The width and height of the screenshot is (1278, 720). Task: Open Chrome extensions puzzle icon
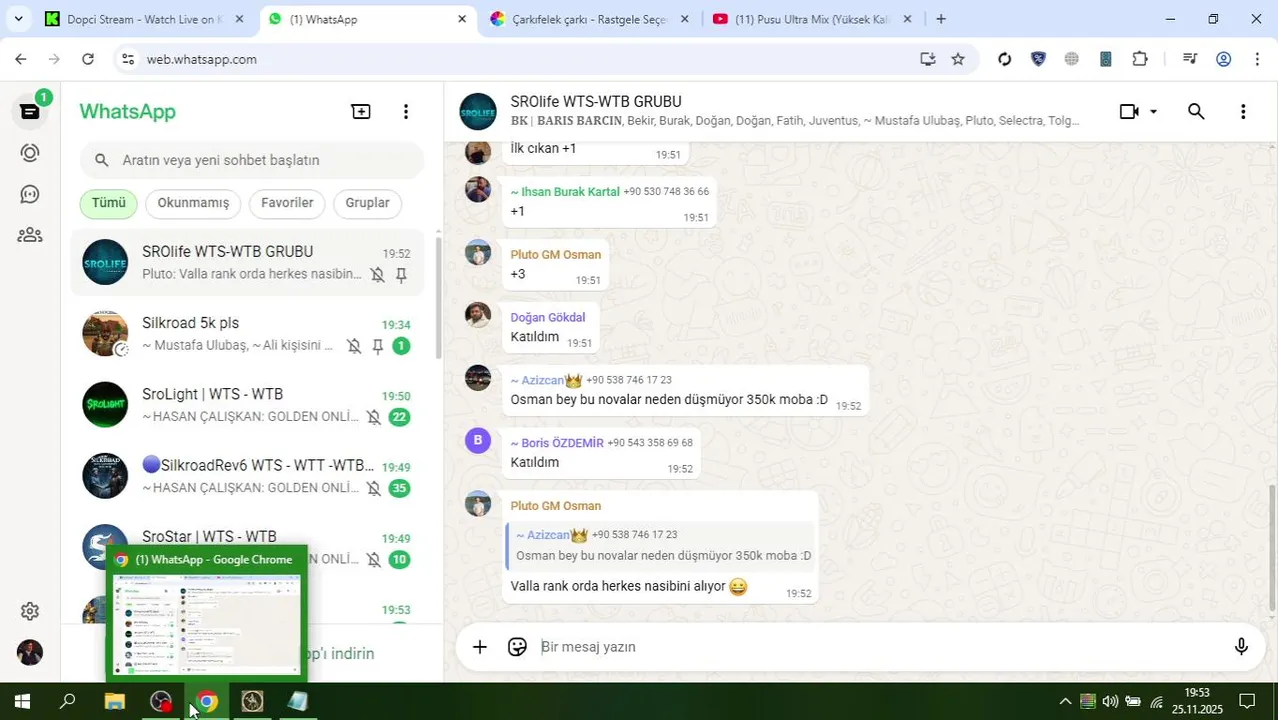coord(1139,59)
